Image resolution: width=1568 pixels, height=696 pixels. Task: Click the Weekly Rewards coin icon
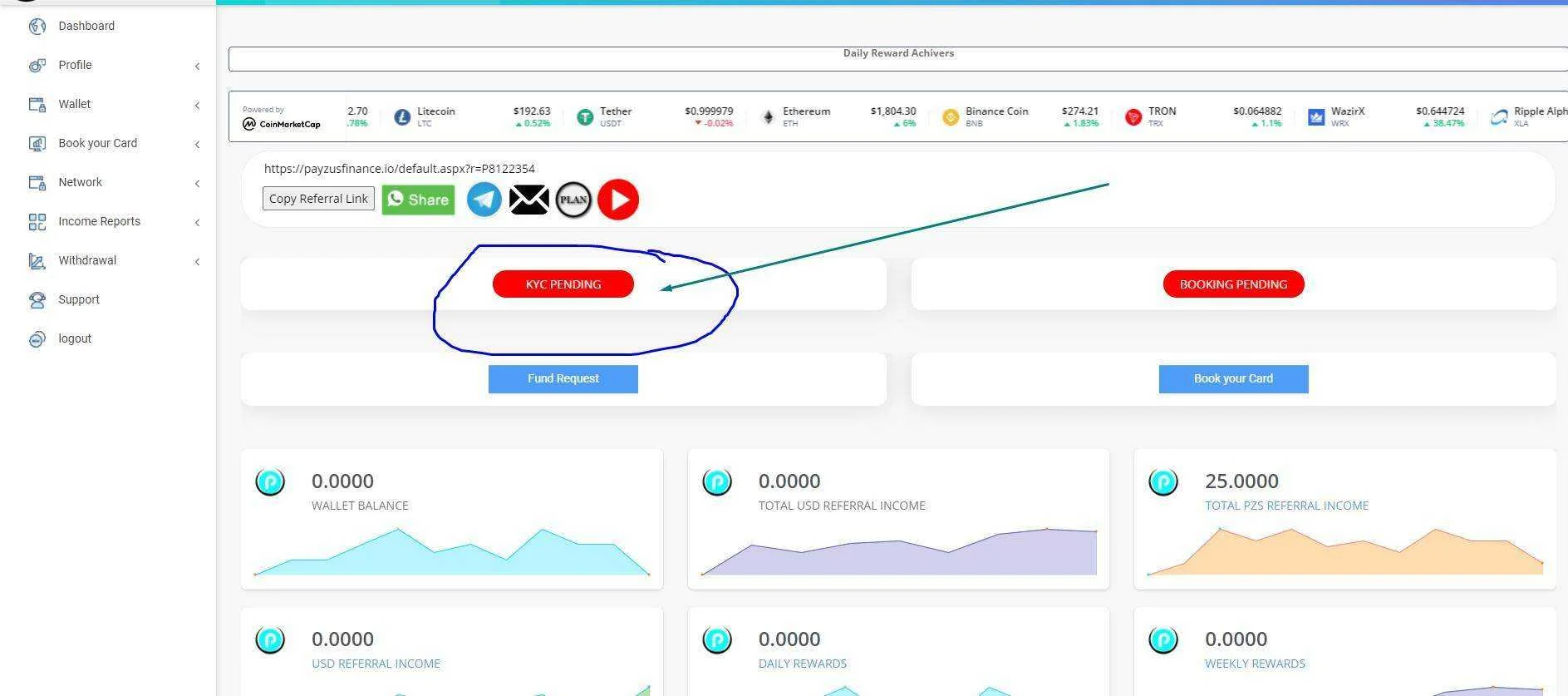1163,639
